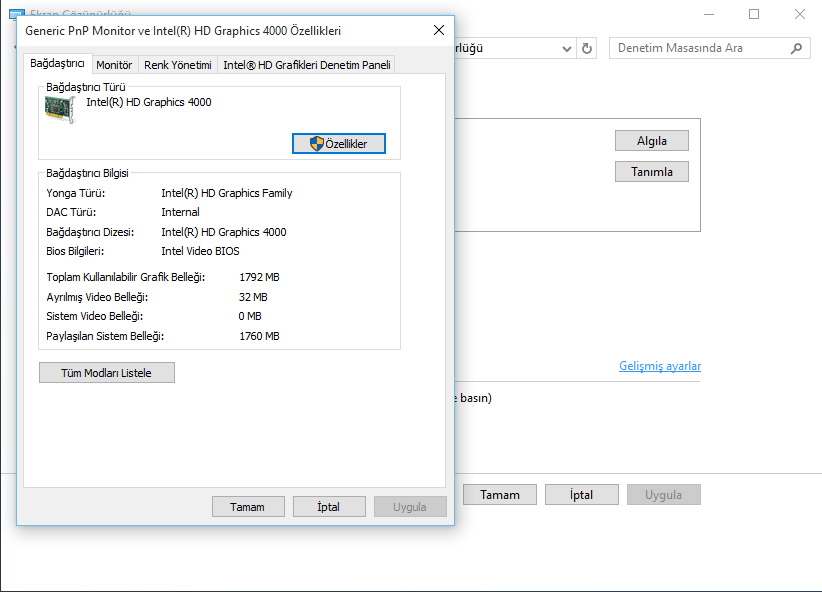Image resolution: width=822 pixels, height=592 pixels.
Task: Expand the address bar dropdown arrow
Action: point(567,49)
